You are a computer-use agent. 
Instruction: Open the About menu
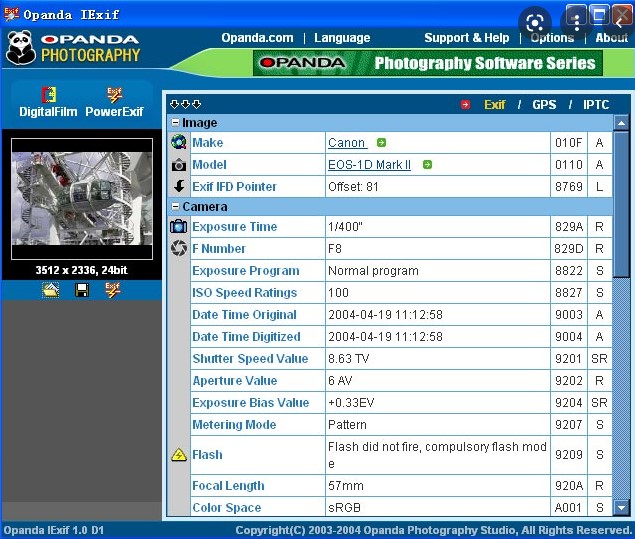[x=611, y=38]
